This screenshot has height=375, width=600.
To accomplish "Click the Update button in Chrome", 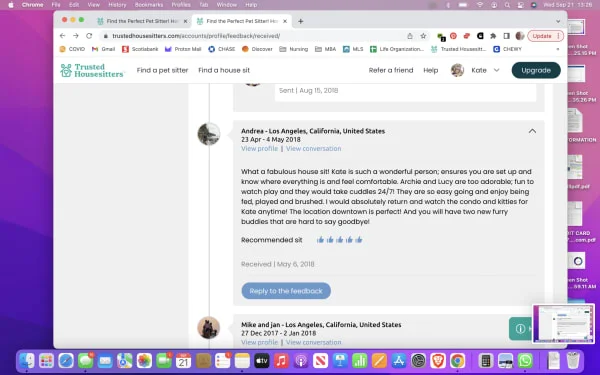I will (x=542, y=36).
